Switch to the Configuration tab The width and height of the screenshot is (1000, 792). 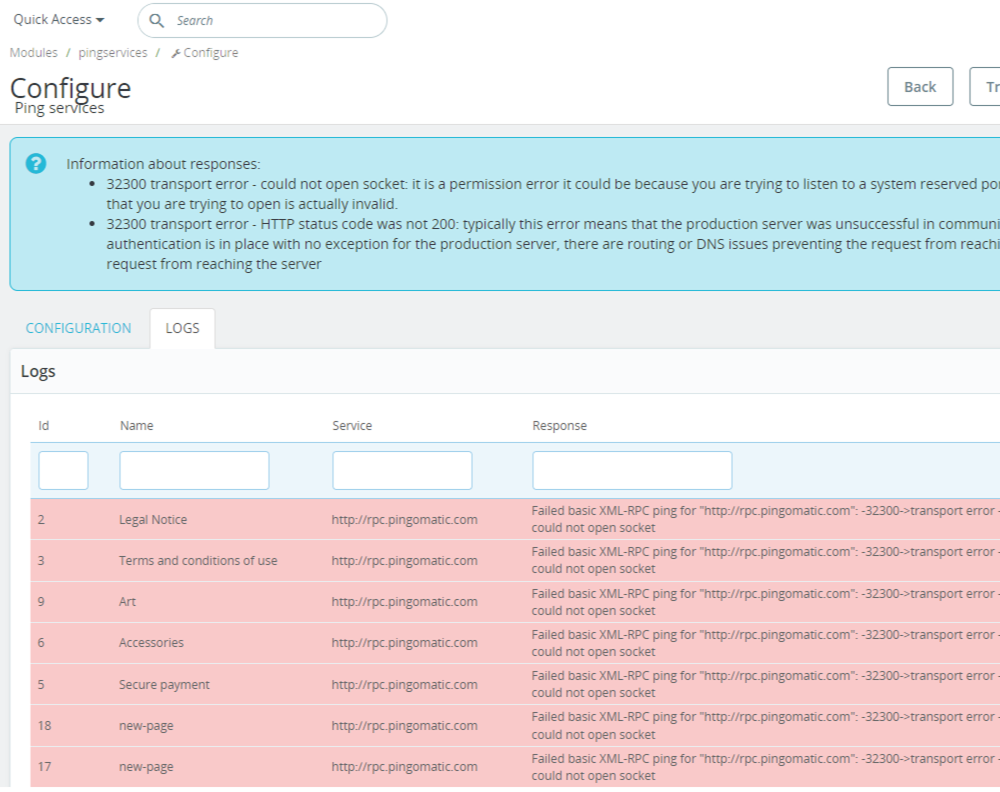point(78,328)
